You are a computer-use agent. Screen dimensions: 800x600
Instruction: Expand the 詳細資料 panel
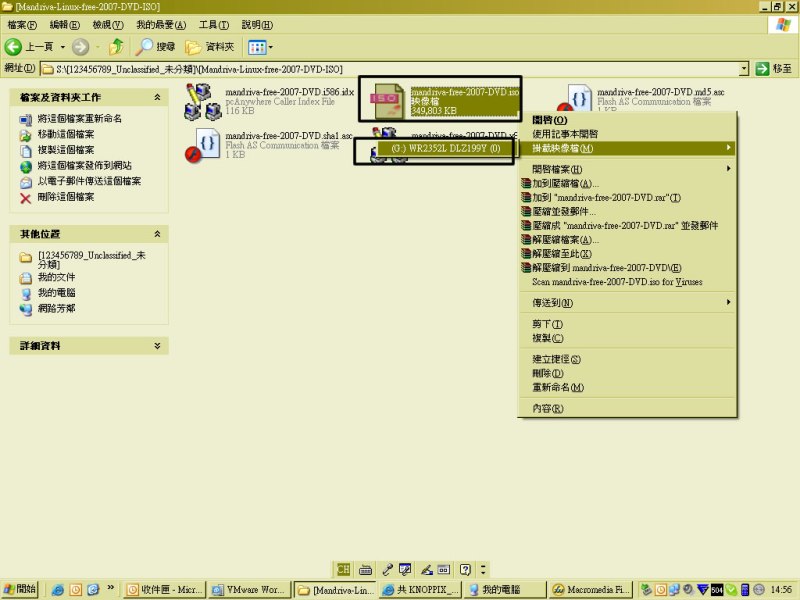[157, 345]
